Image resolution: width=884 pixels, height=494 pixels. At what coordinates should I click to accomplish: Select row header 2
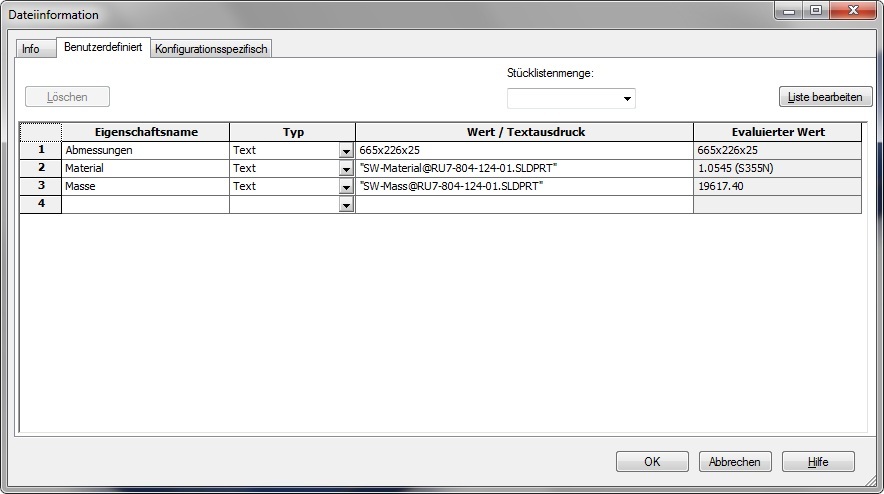(x=41, y=168)
